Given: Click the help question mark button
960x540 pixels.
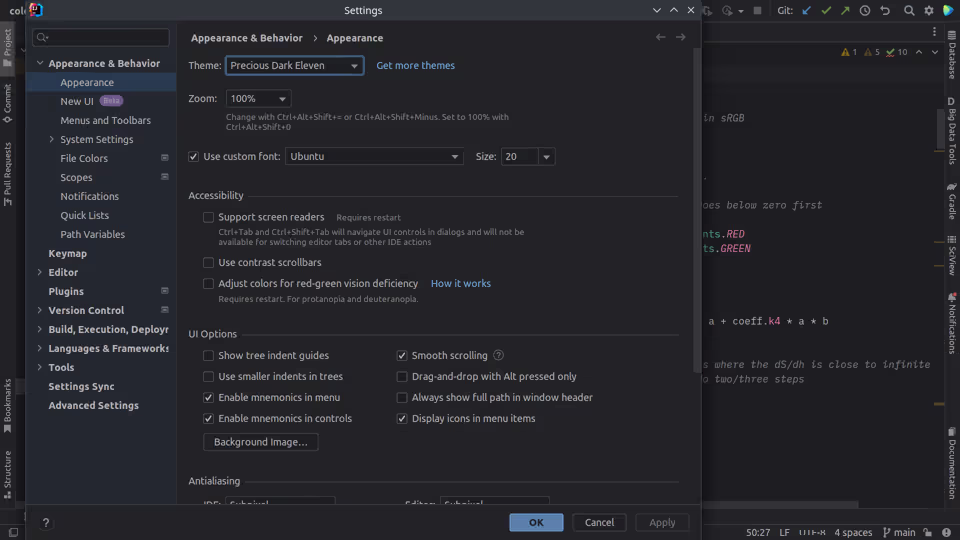Looking at the screenshot, I should point(45,522).
